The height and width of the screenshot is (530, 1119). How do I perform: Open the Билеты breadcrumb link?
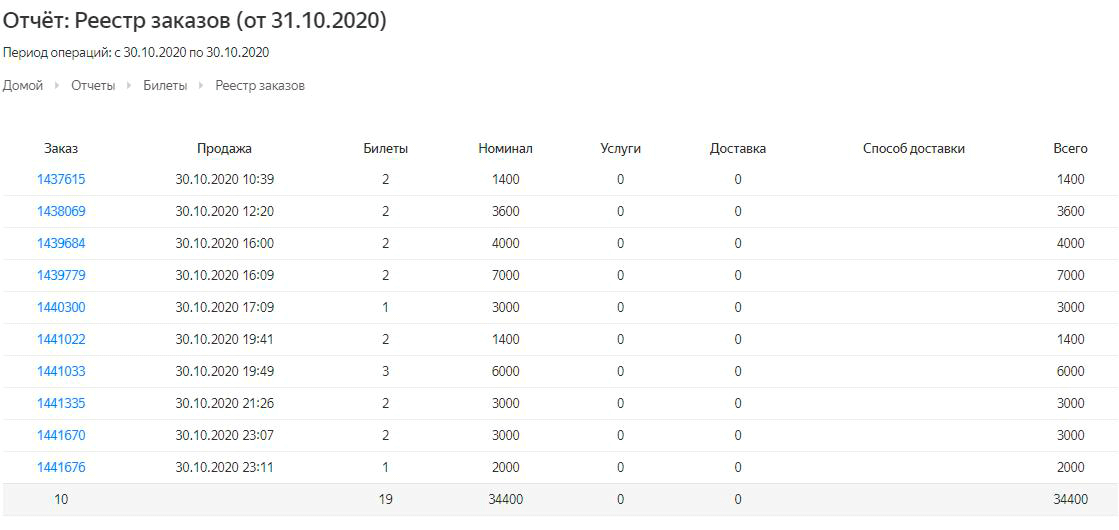(x=165, y=86)
